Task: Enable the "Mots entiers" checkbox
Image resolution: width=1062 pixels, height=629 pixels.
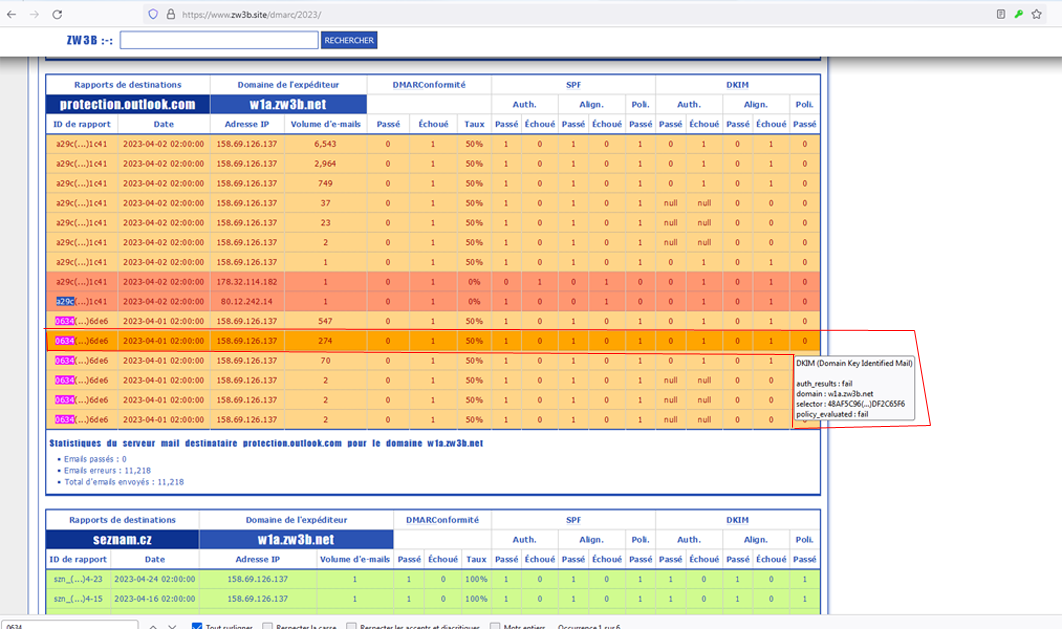Action: point(495,626)
